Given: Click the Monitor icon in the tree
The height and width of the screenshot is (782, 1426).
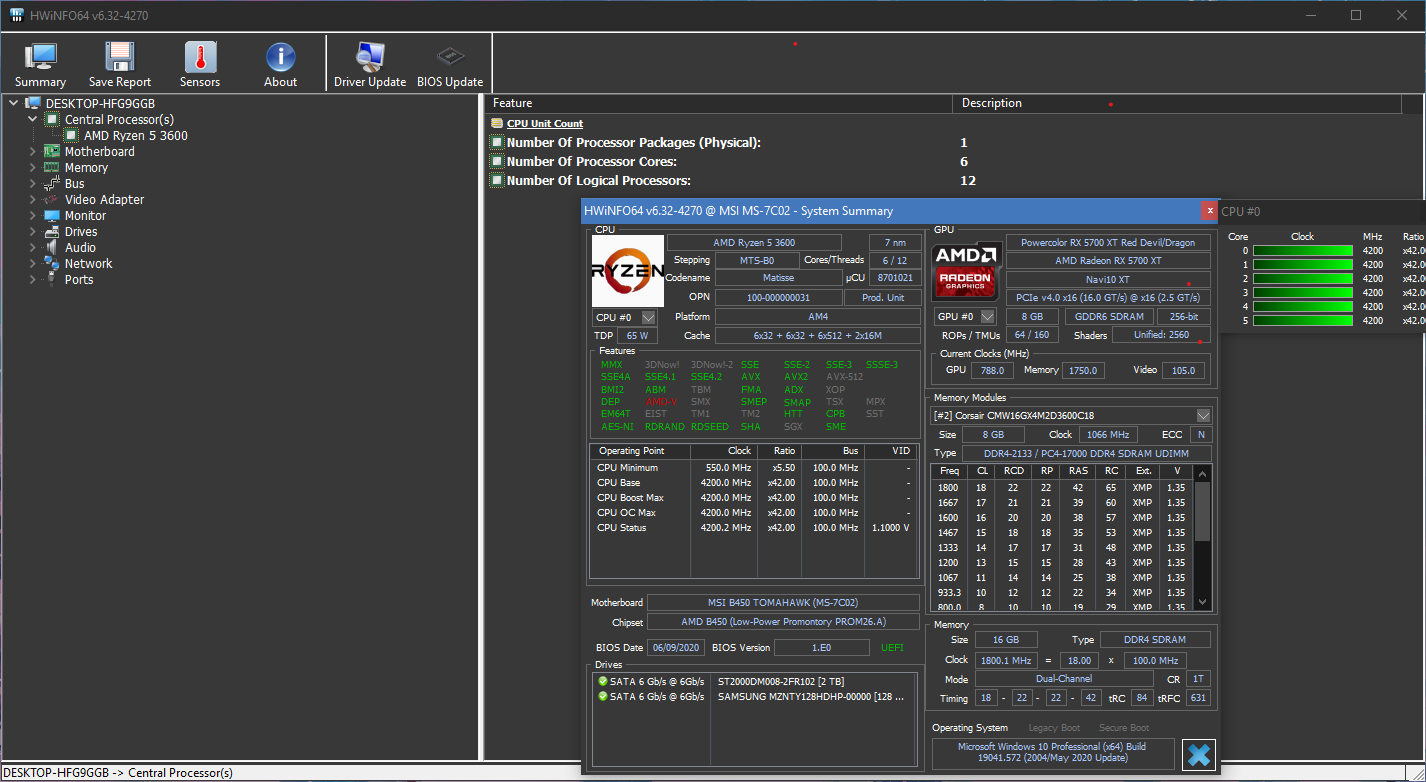Looking at the screenshot, I should [x=52, y=215].
